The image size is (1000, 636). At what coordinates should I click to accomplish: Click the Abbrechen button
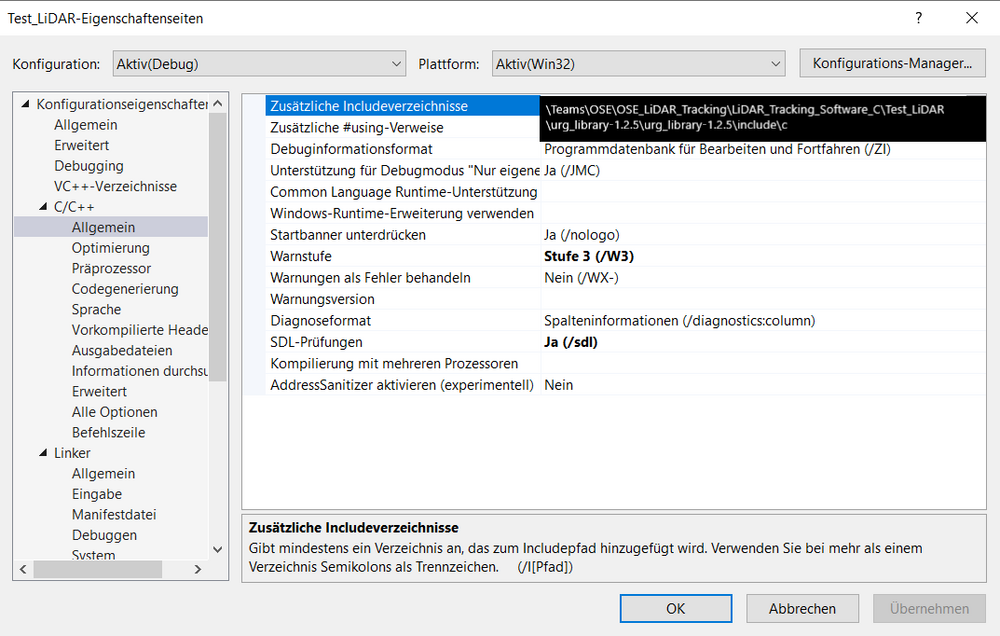click(802, 608)
